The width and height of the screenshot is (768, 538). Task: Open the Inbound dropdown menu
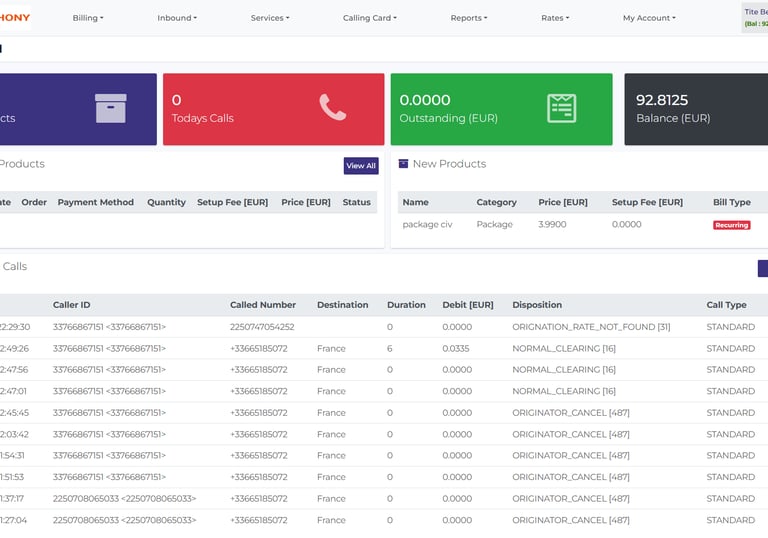click(x=177, y=18)
